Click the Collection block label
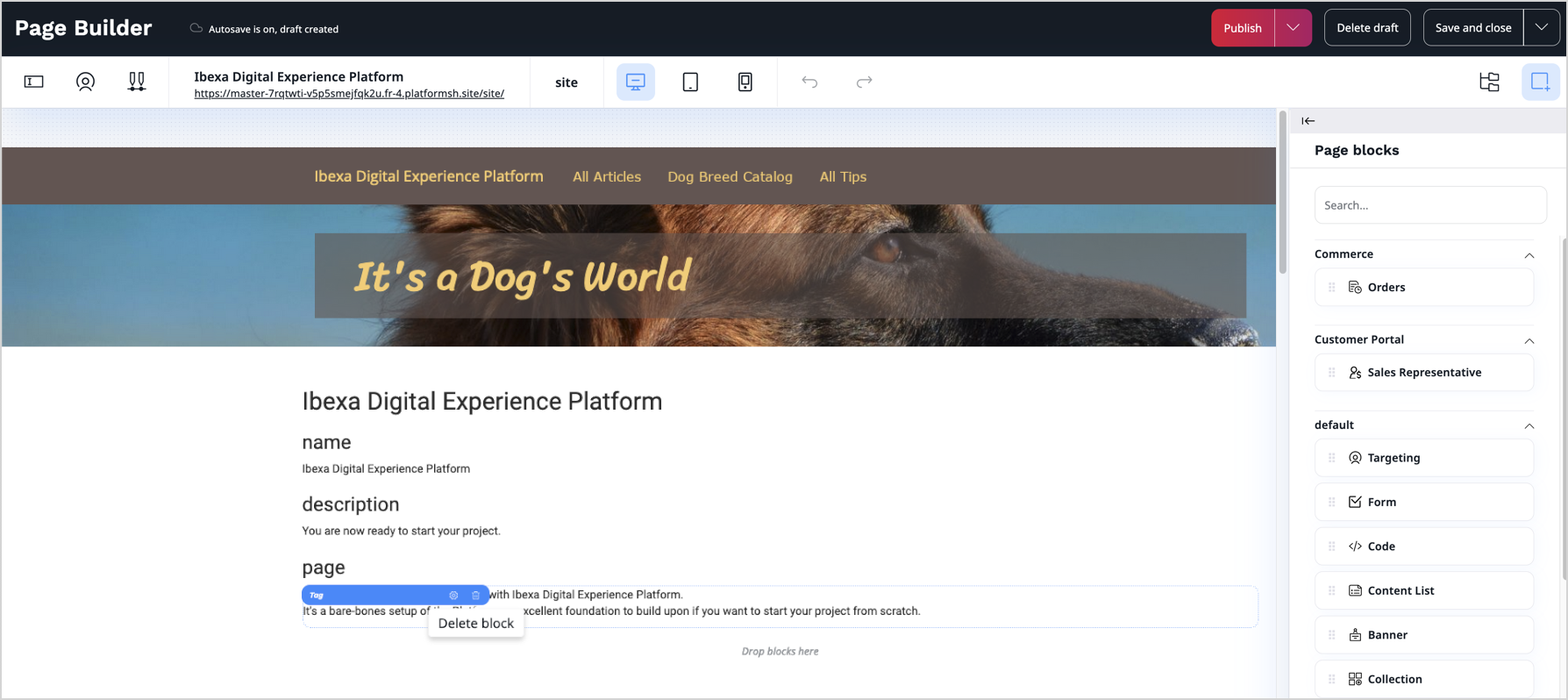The image size is (1568, 700). click(1394, 679)
